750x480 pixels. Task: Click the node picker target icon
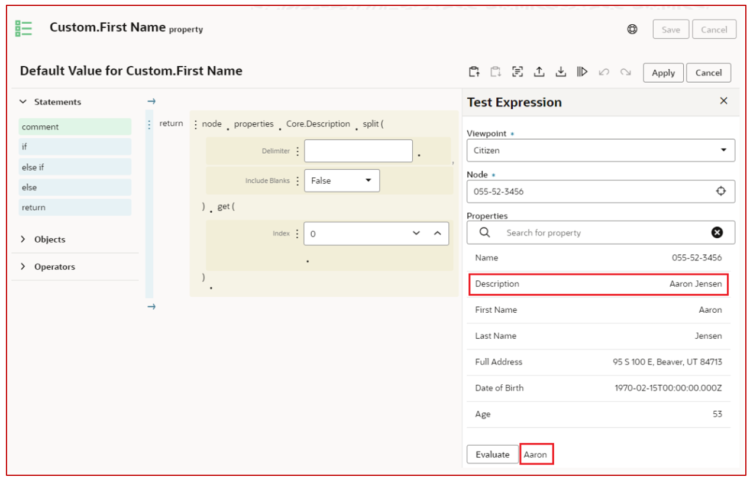[721, 191]
